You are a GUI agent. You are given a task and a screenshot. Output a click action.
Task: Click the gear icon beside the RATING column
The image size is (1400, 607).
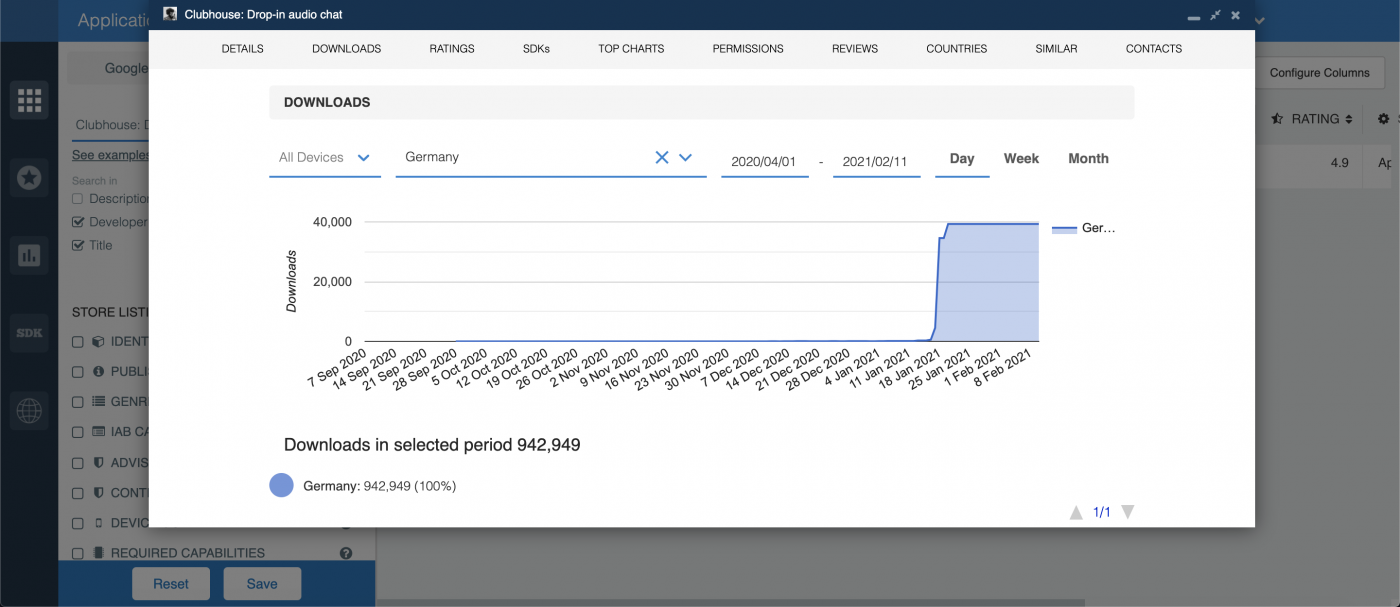[1384, 118]
